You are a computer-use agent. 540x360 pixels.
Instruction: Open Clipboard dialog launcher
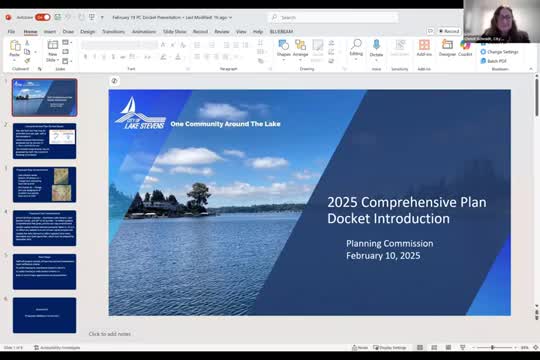[40, 69]
